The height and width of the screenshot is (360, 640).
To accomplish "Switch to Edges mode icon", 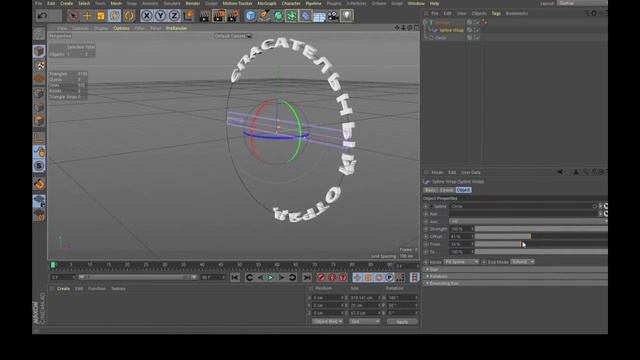I will pos(39,107).
